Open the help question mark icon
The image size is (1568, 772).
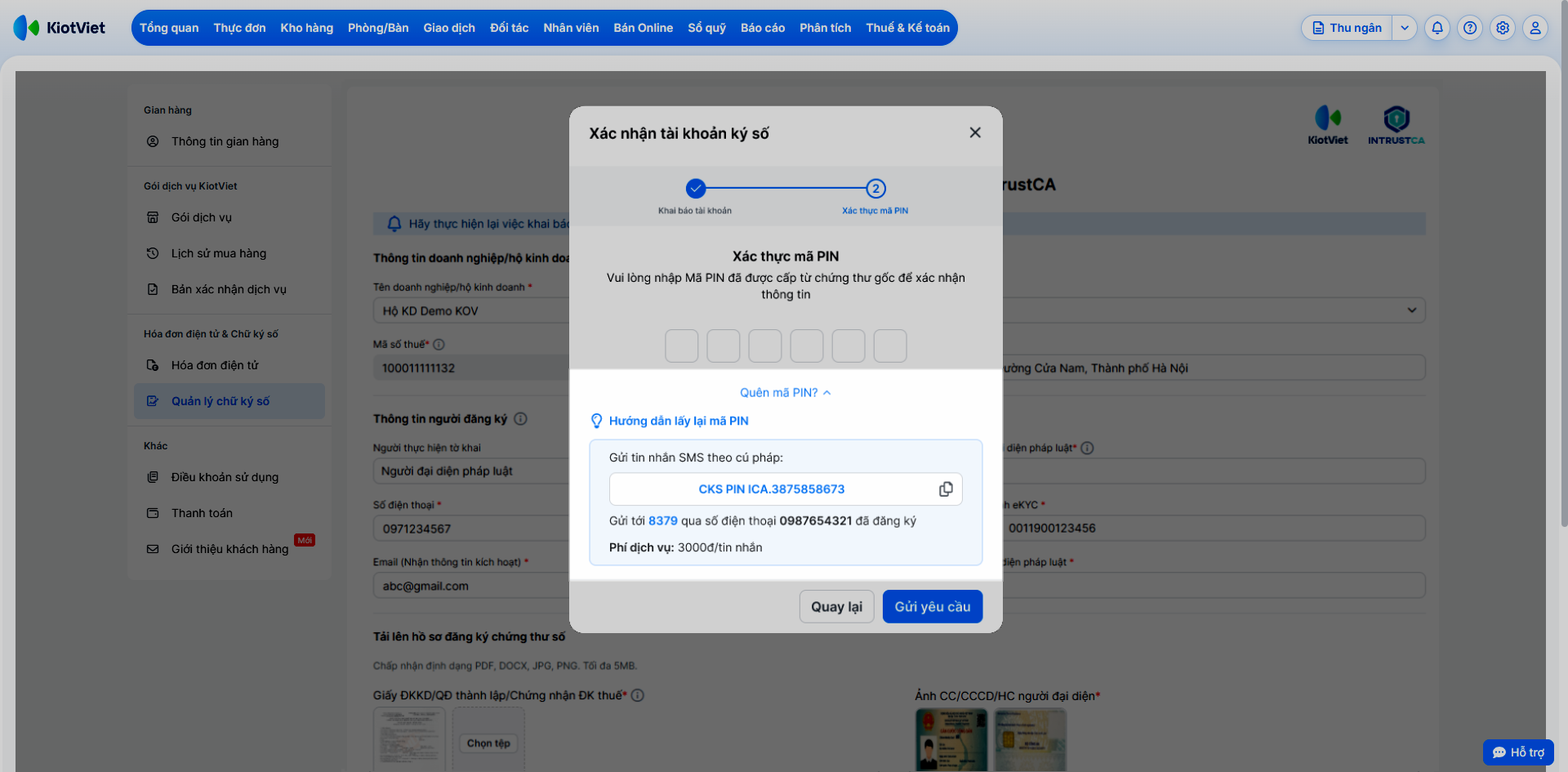(x=1470, y=28)
